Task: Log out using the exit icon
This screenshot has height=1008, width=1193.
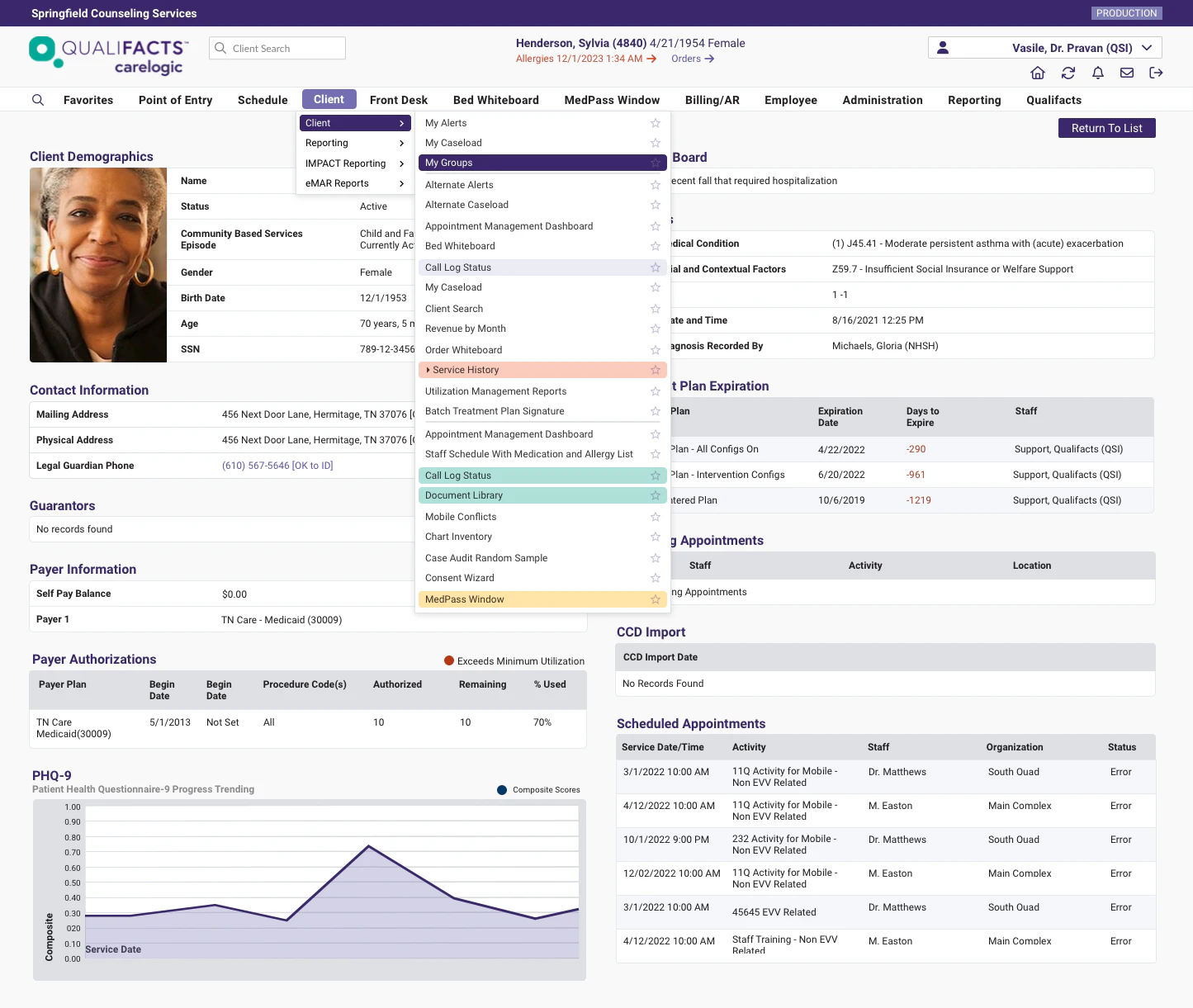Action: pyautogui.click(x=1156, y=73)
